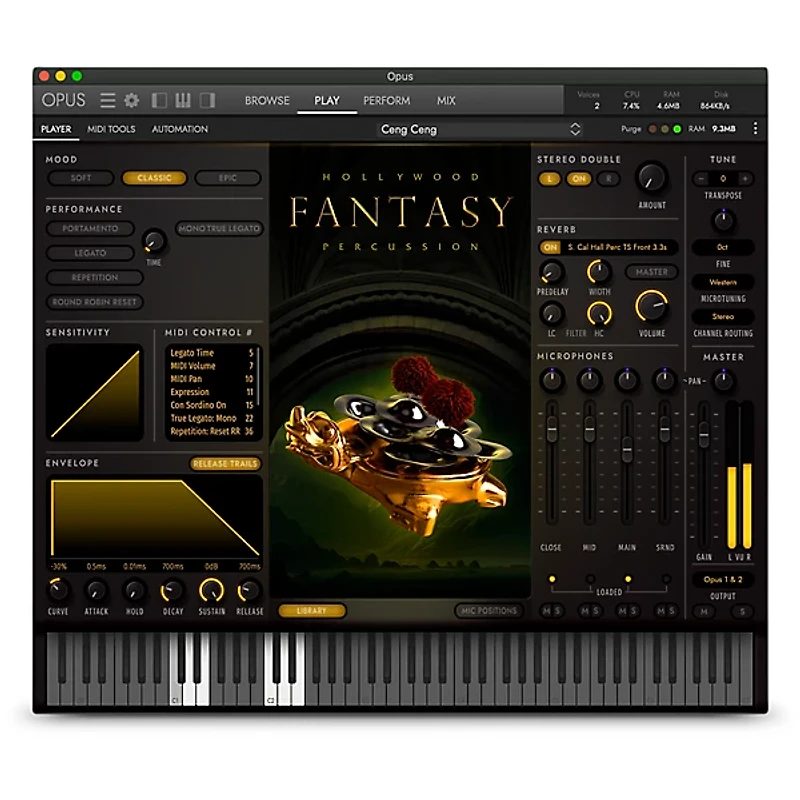The width and height of the screenshot is (800, 800).
Task: Click the Filter HC knob
Action: coord(598,313)
